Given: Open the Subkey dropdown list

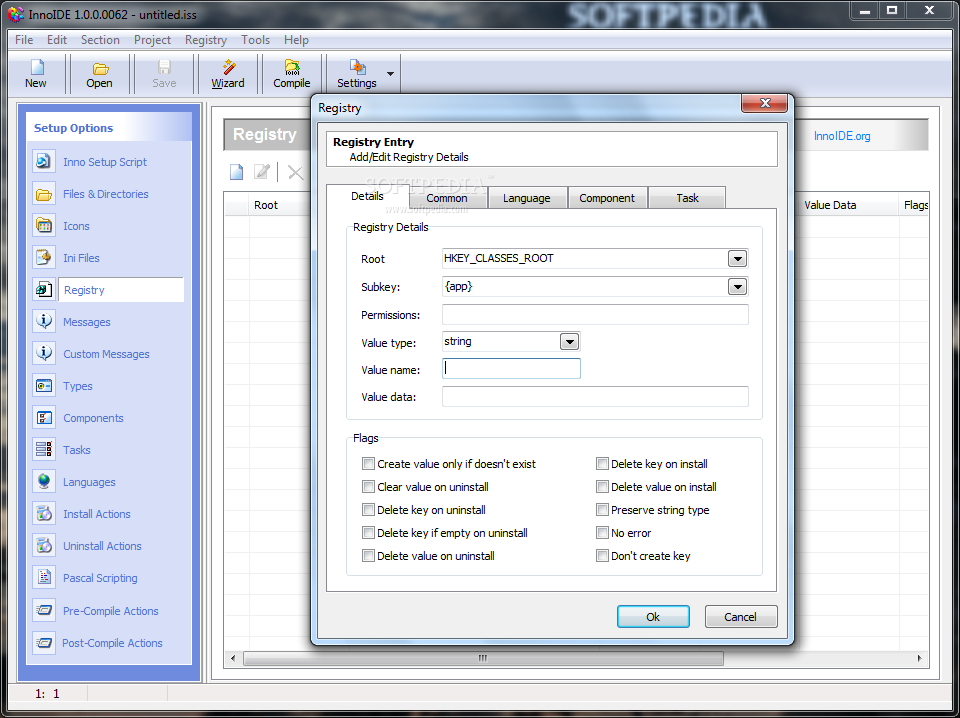Looking at the screenshot, I should point(737,286).
